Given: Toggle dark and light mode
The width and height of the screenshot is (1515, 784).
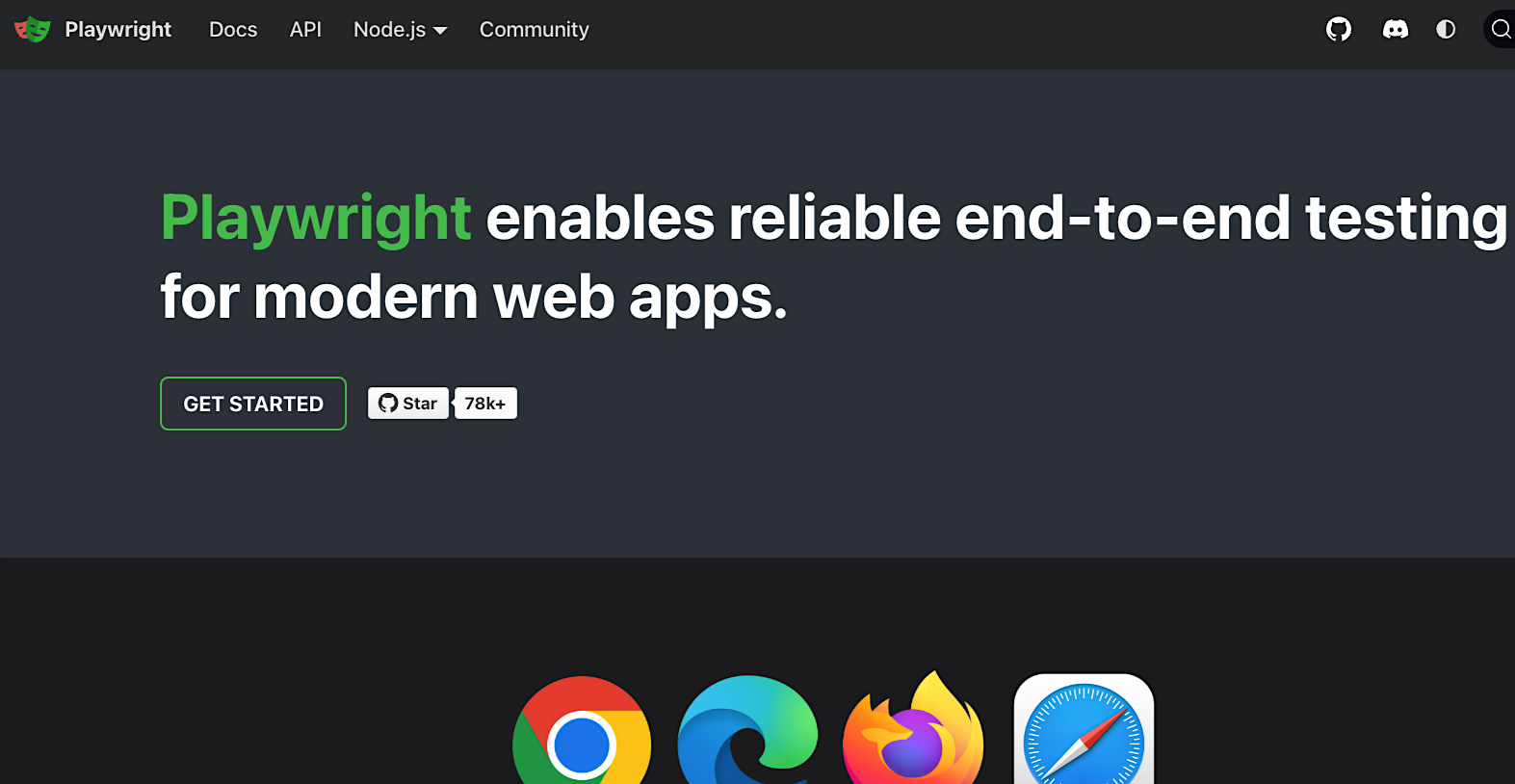Looking at the screenshot, I should 1446,30.
